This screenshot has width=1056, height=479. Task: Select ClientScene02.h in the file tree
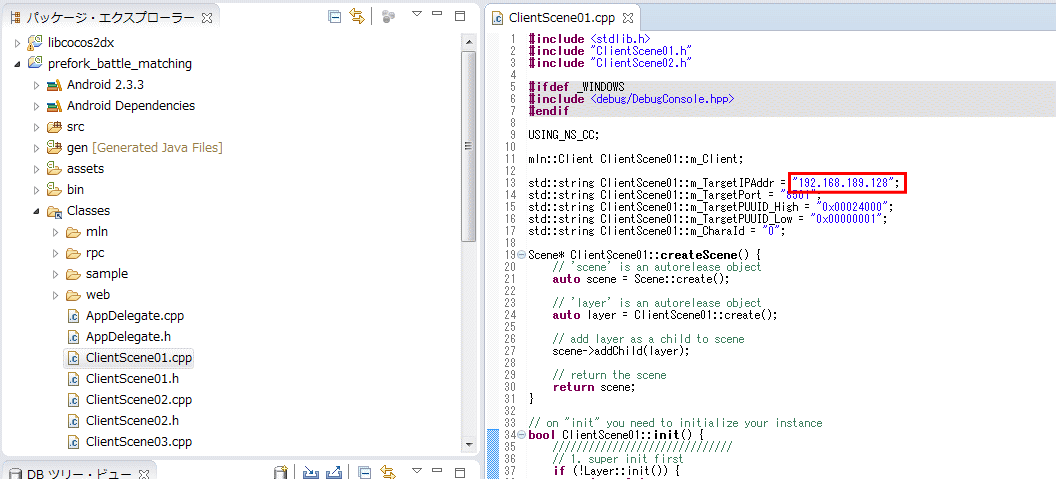point(132,420)
